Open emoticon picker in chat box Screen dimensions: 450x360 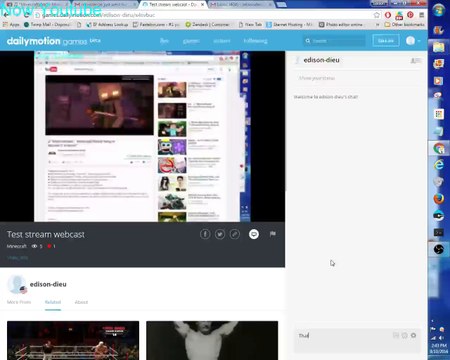(x=404, y=335)
